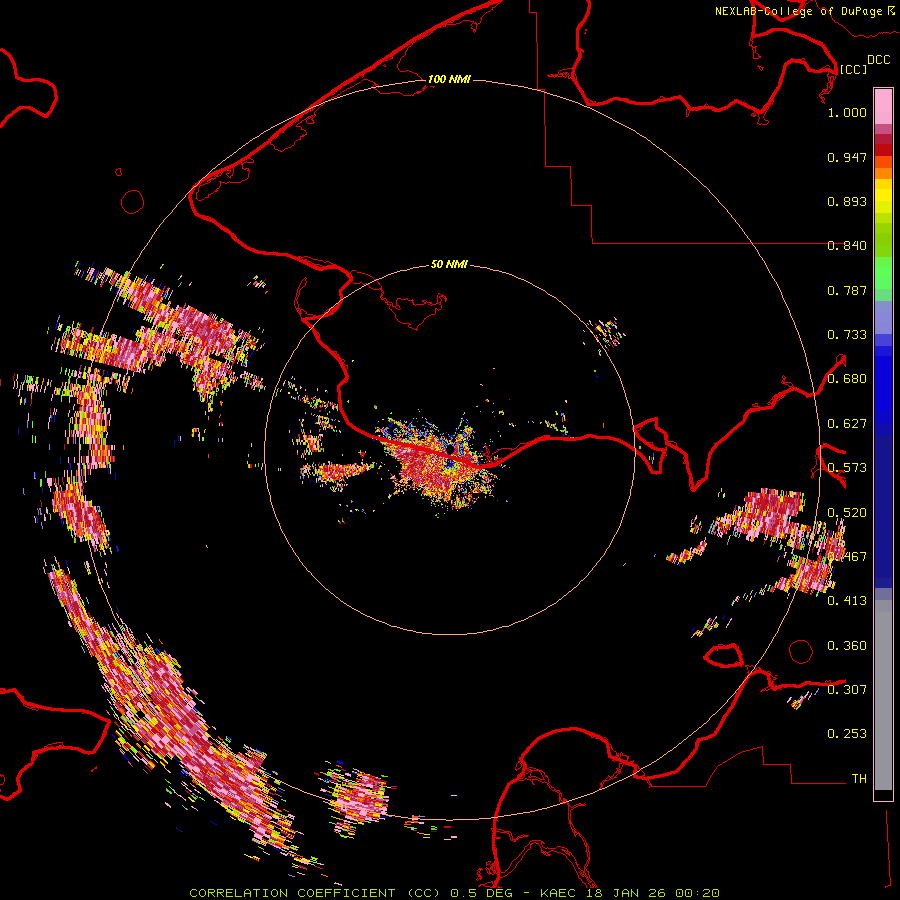This screenshot has width=900, height=900.
Task: Click the [CC] unit label
Action: coord(853,69)
